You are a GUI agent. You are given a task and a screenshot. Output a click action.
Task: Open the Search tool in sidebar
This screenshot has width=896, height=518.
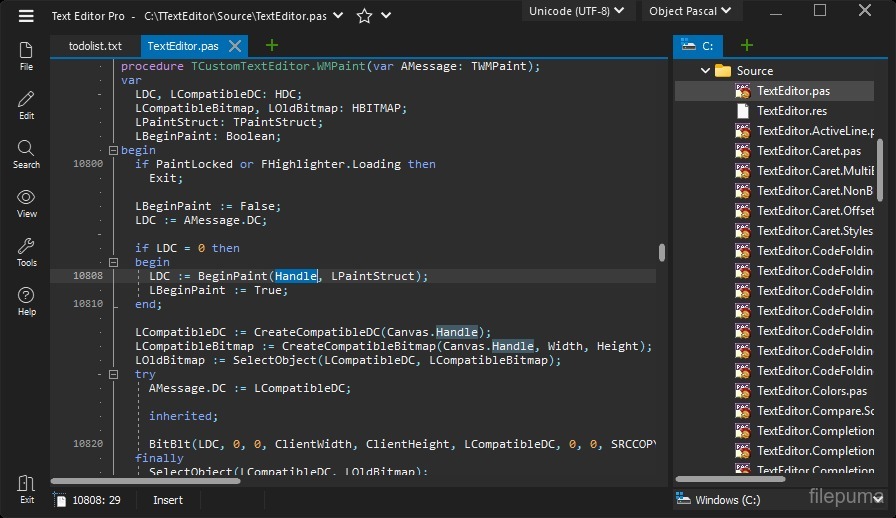tap(26, 153)
